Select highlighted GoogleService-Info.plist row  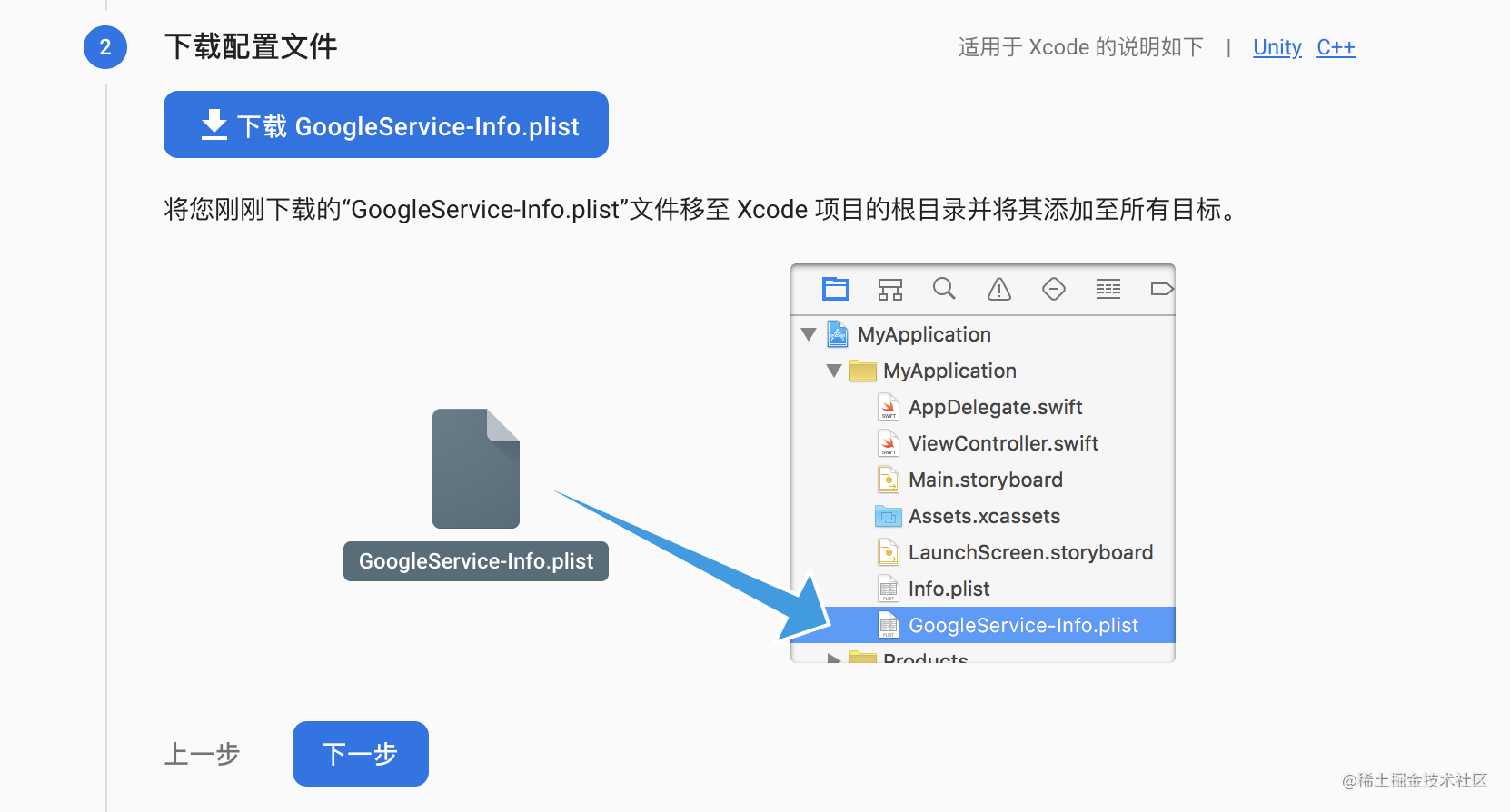[x=984, y=625]
